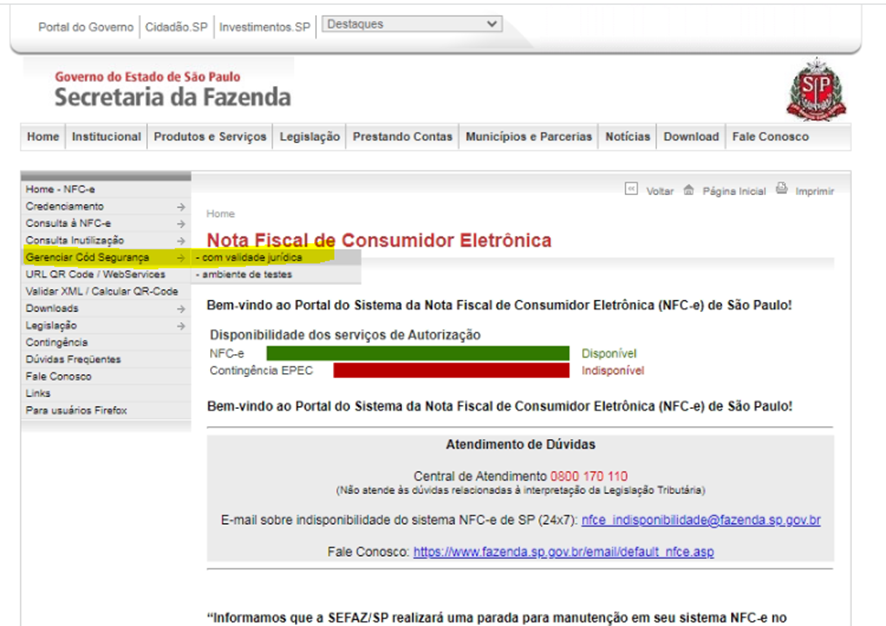Open Validar XML / Calcular QR-Code
This screenshot has height=626, width=886.
pos(101,292)
